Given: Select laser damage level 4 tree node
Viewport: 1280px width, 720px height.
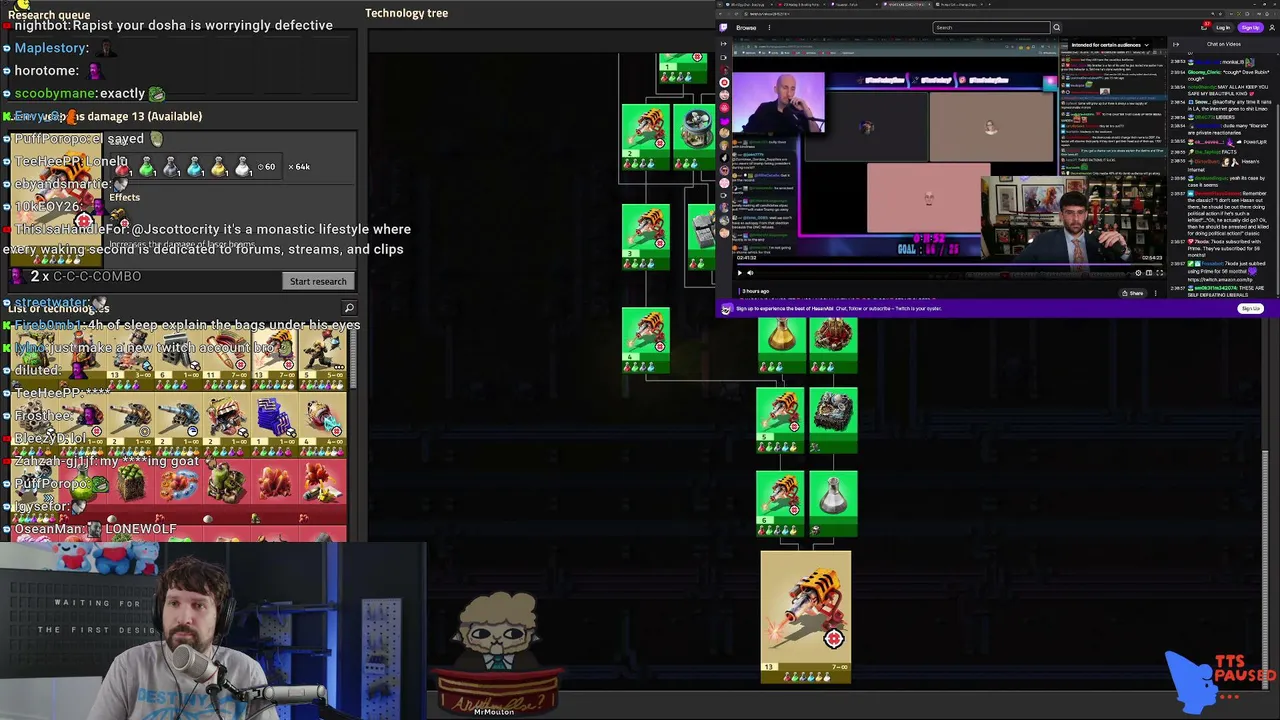Looking at the screenshot, I should (x=646, y=340).
